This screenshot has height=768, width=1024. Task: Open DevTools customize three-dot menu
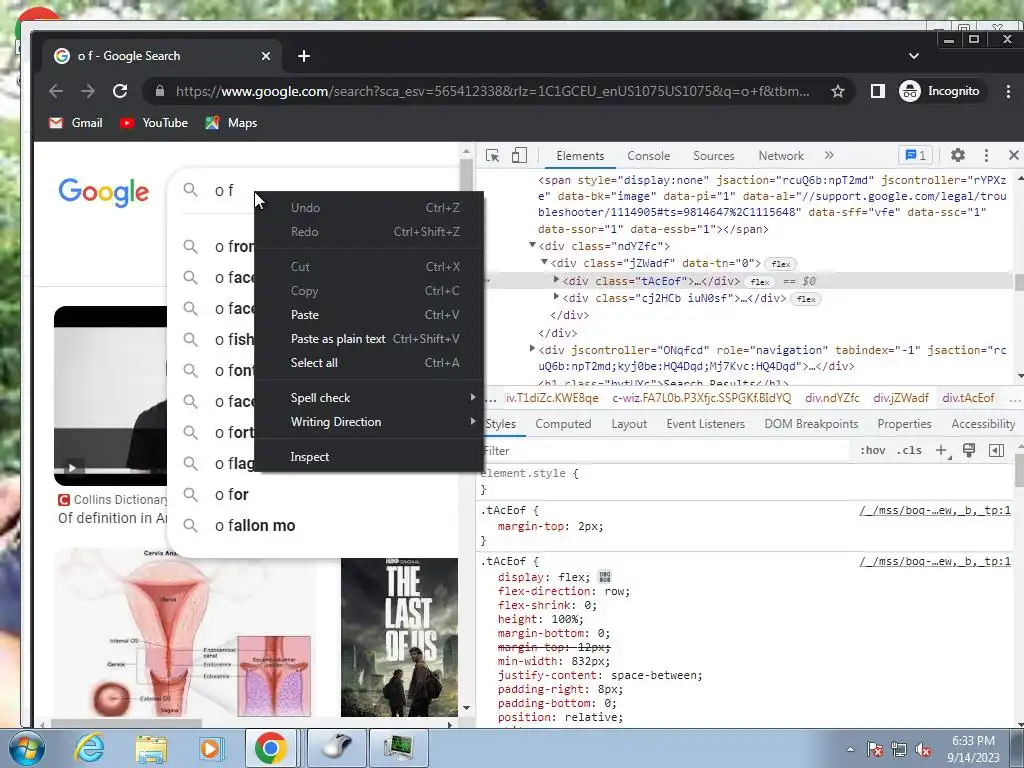coord(986,155)
